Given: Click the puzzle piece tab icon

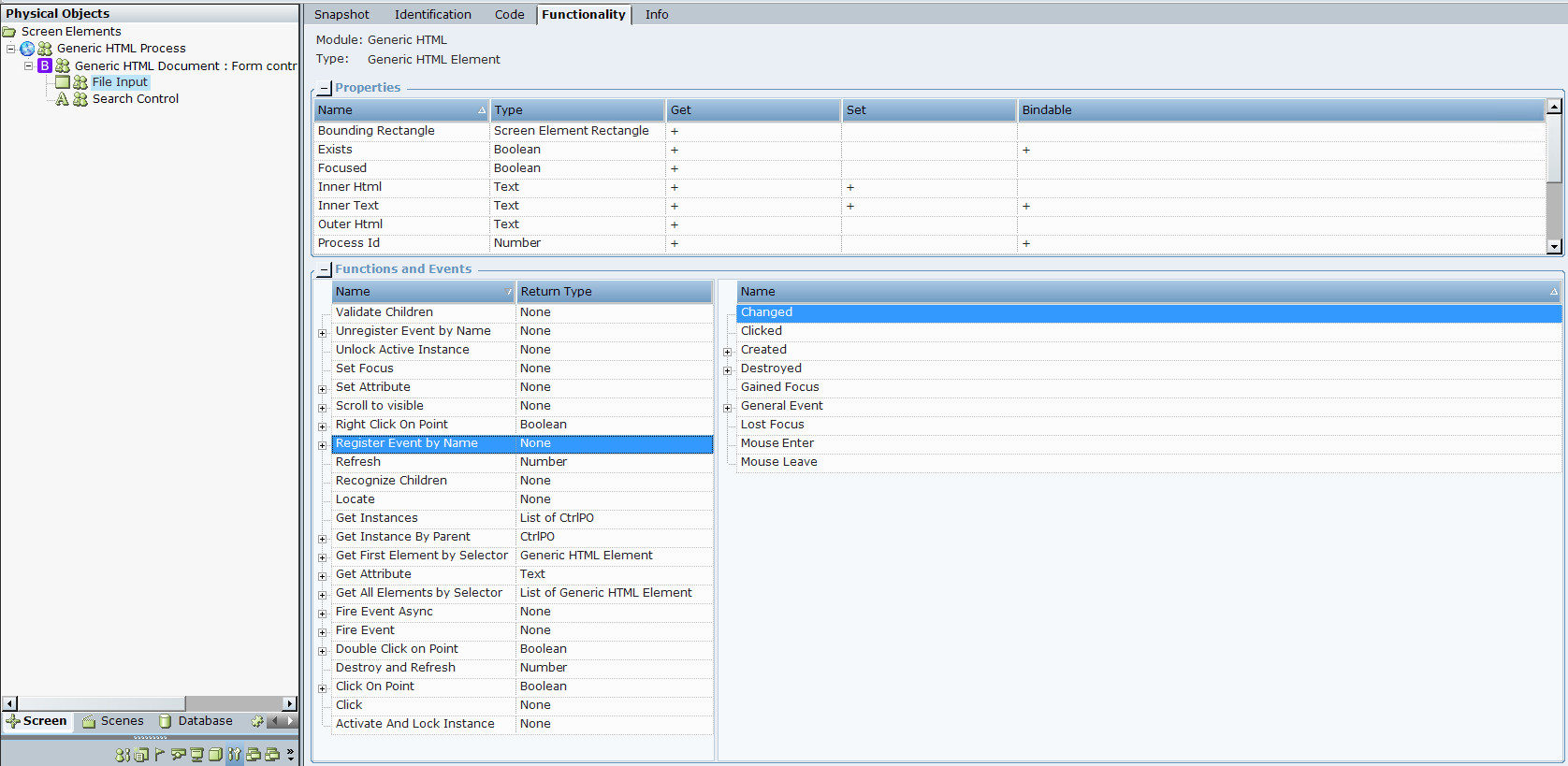Looking at the screenshot, I should 257,721.
